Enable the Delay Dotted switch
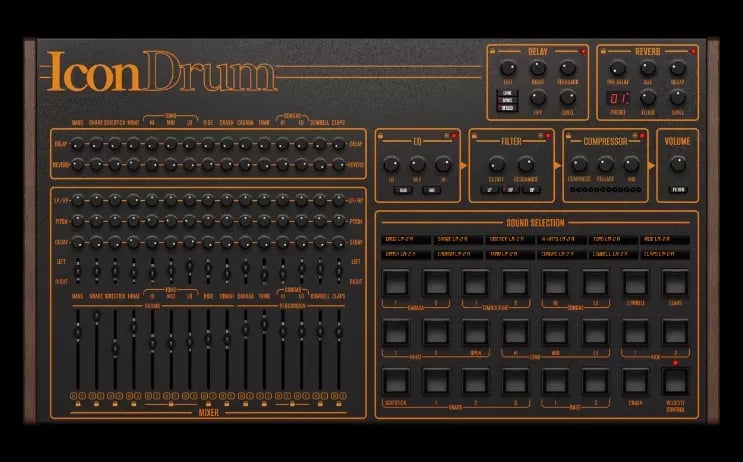Image resolution: width=743 pixels, height=462 pixels. (507, 108)
